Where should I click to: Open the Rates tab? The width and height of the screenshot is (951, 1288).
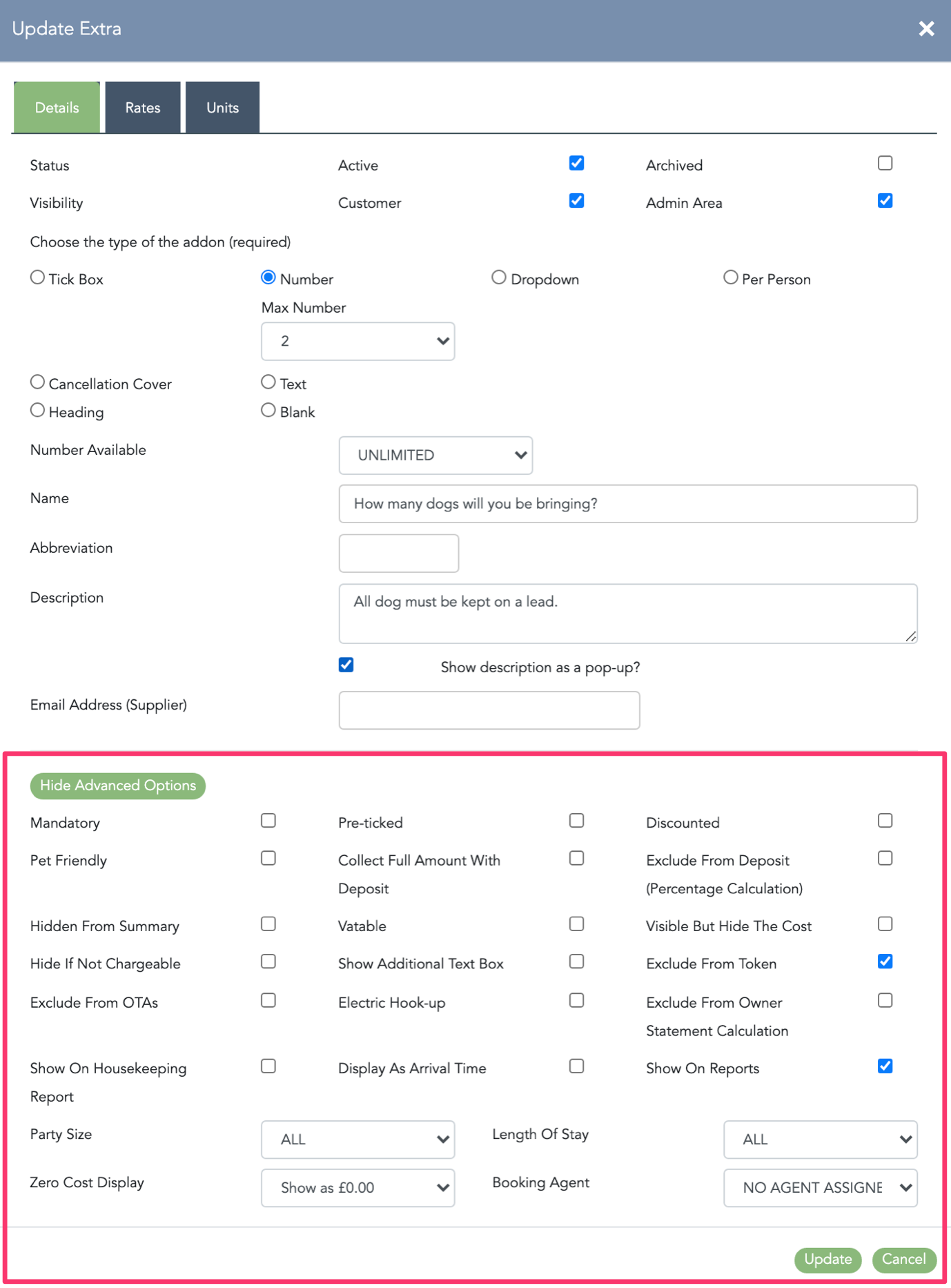click(143, 107)
